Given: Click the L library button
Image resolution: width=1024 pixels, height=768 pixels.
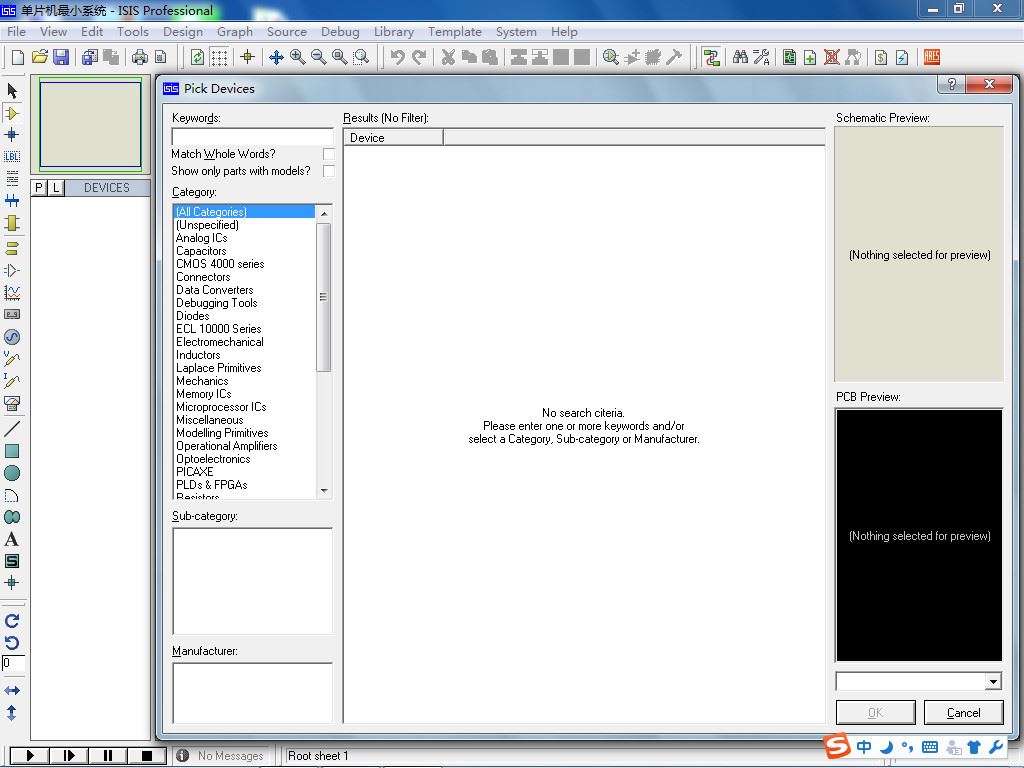Looking at the screenshot, I should [x=56, y=188].
